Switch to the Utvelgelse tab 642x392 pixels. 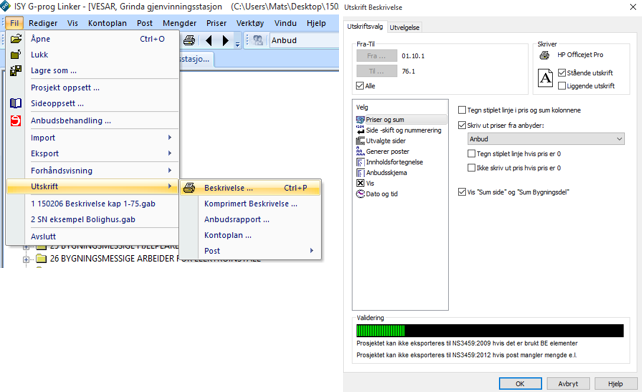click(404, 27)
